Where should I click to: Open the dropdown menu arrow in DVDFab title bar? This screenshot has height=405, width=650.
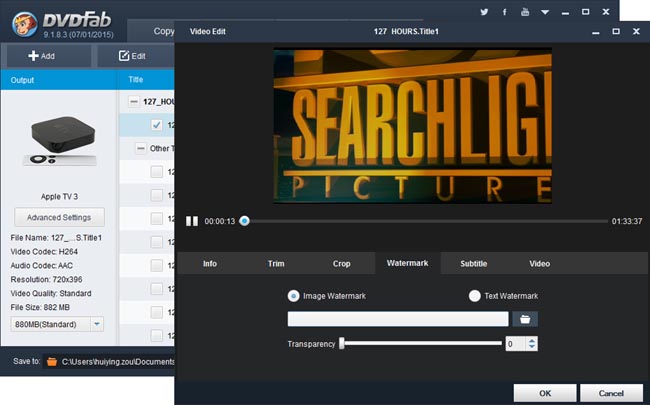click(x=545, y=12)
